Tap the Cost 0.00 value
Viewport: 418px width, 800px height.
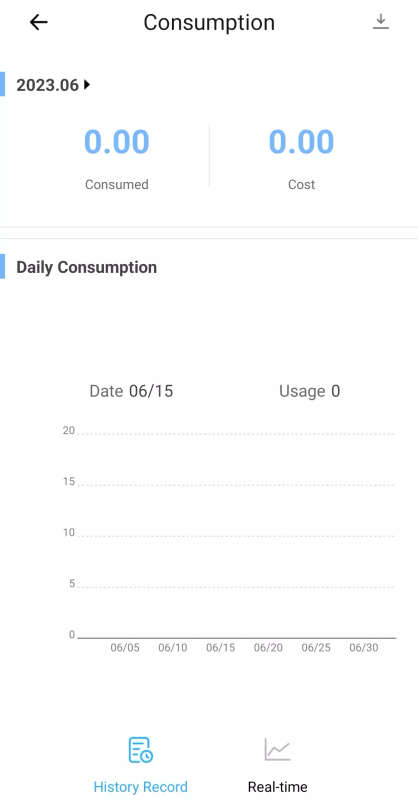301,141
